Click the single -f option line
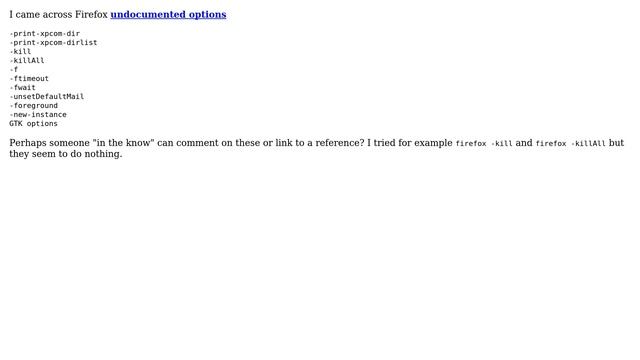 pos(13,69)
